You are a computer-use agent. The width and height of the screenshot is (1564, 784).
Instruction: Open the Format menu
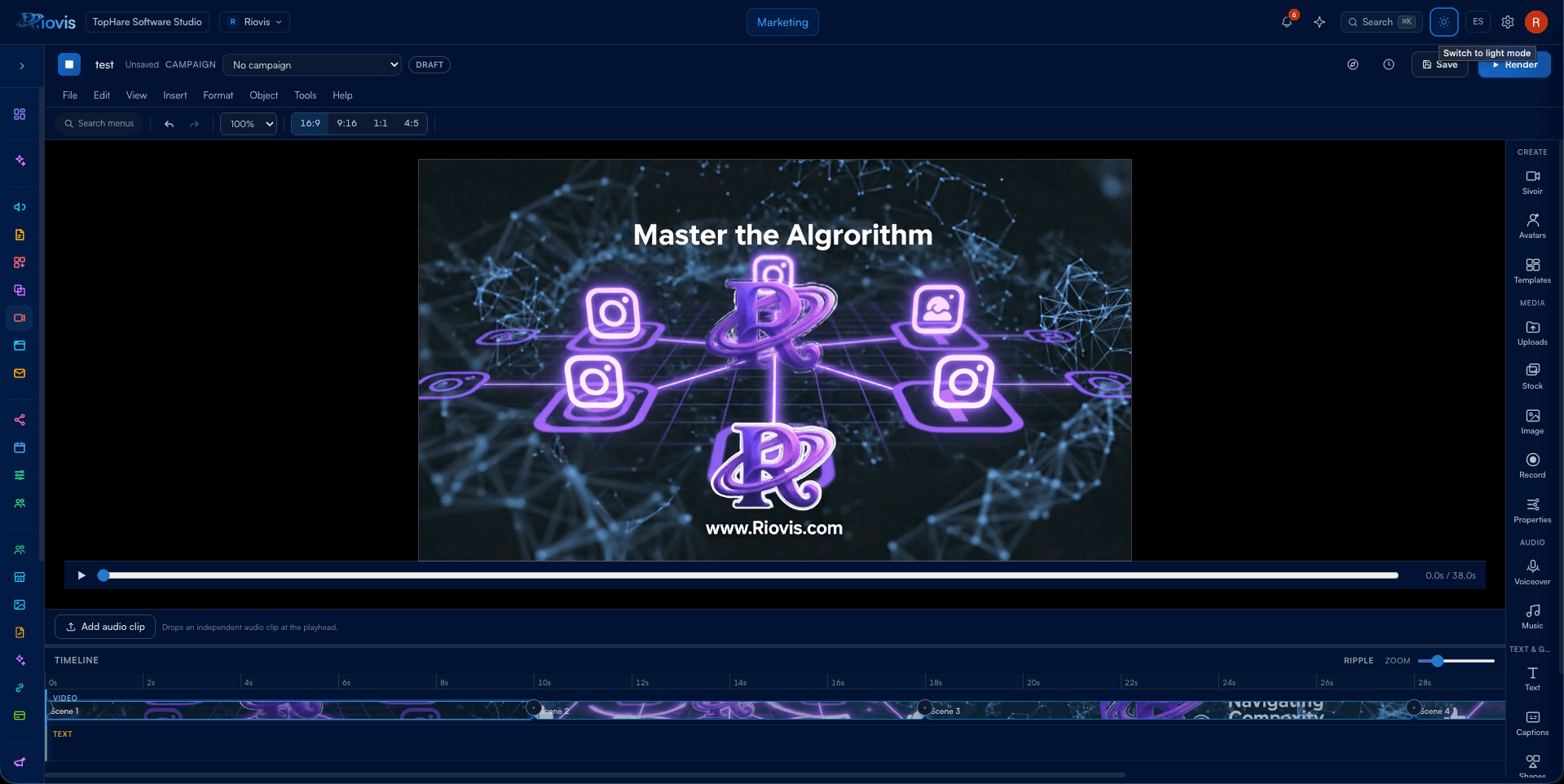(218, 95)
